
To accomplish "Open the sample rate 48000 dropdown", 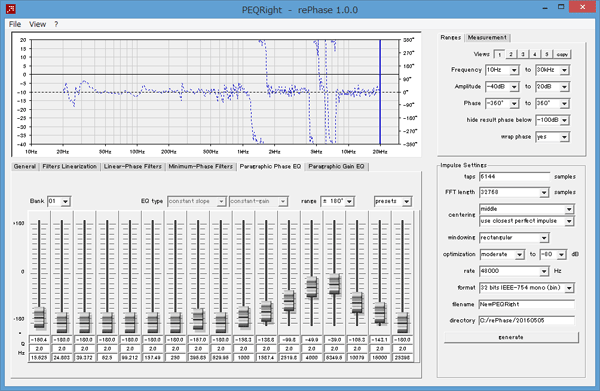I will (514, 271).
